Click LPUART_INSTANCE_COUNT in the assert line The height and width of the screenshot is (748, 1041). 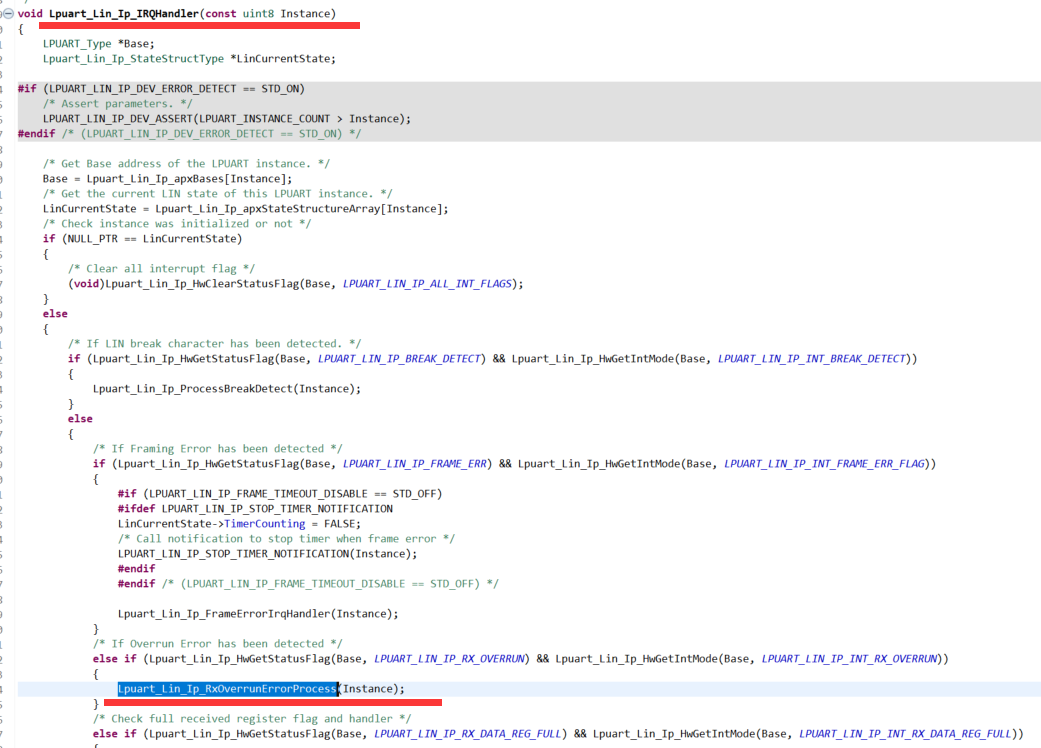tap(264, 119)
